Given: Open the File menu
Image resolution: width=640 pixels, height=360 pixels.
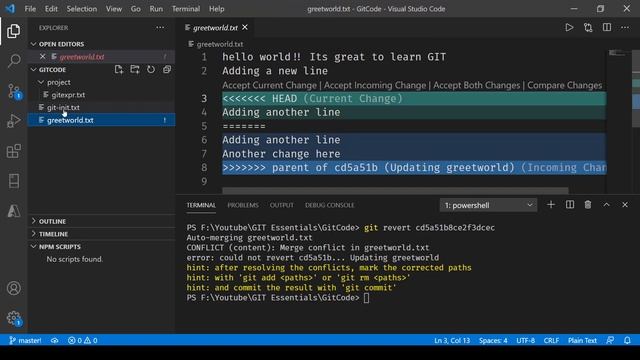Looking at the screenshot, I should tap(30, 9).
